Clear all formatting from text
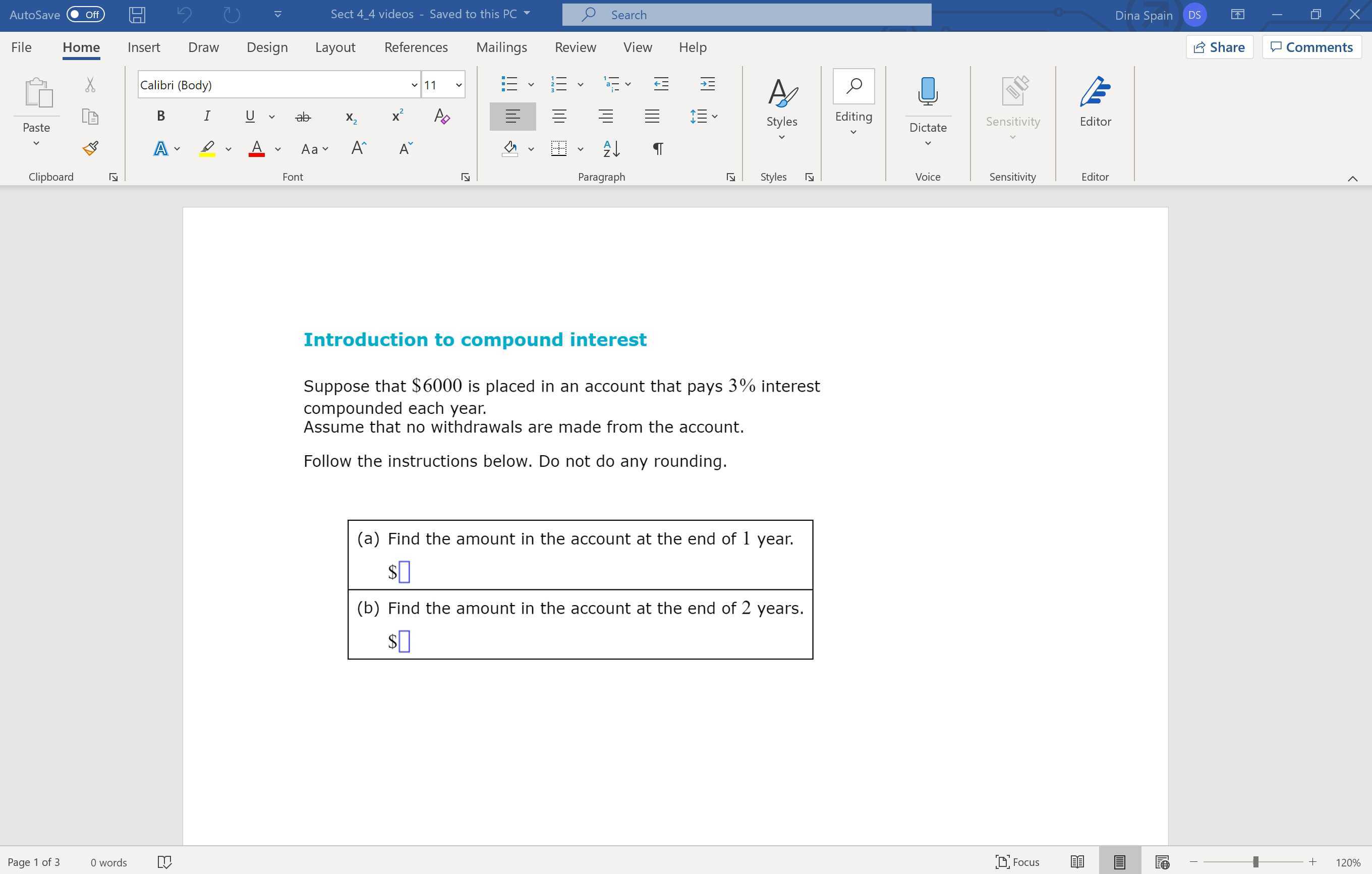 tap(442, 116)
